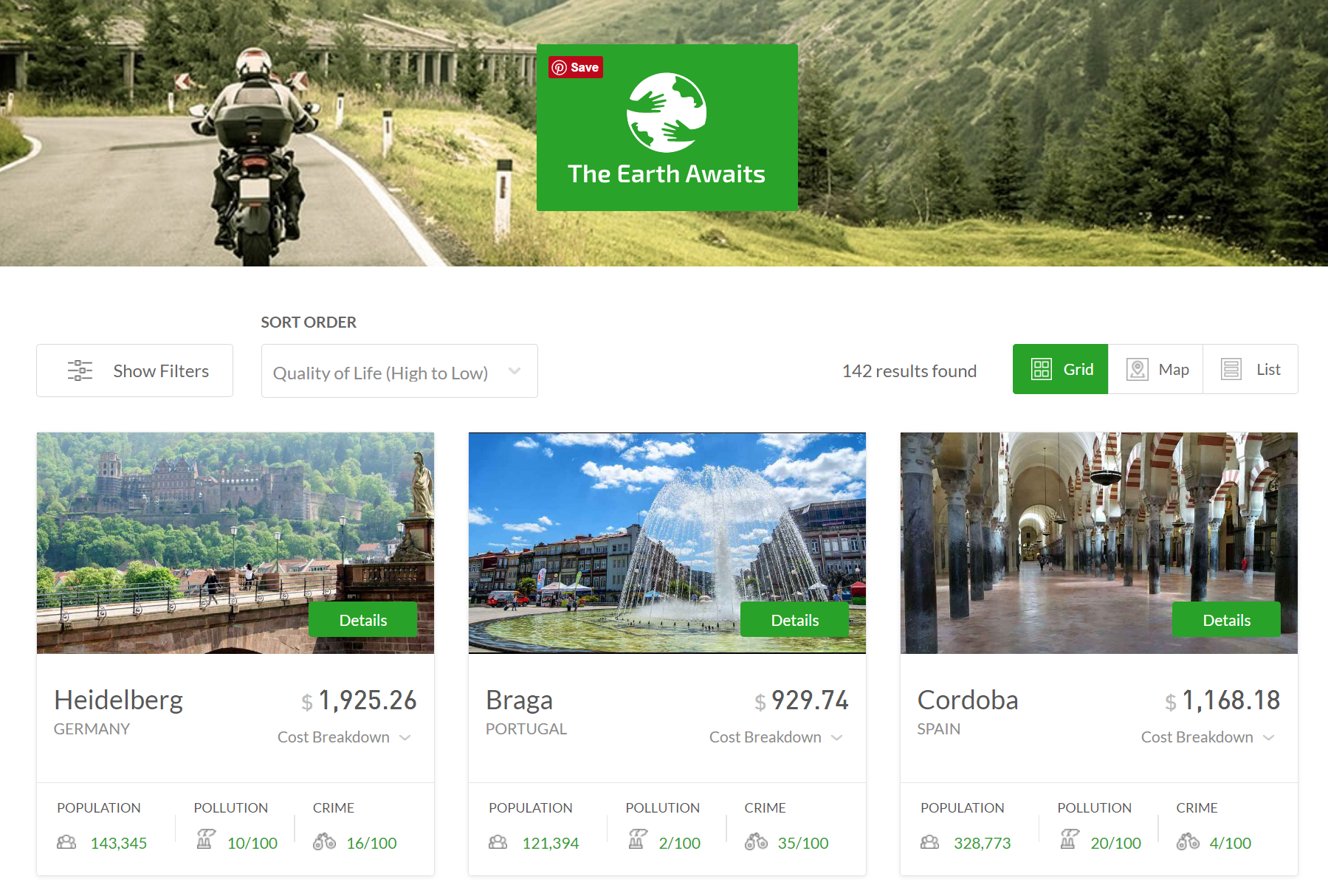This screenshot has width=1328, height=896.
Task: Open the Braga fountain photo
Action: [667, 542]
